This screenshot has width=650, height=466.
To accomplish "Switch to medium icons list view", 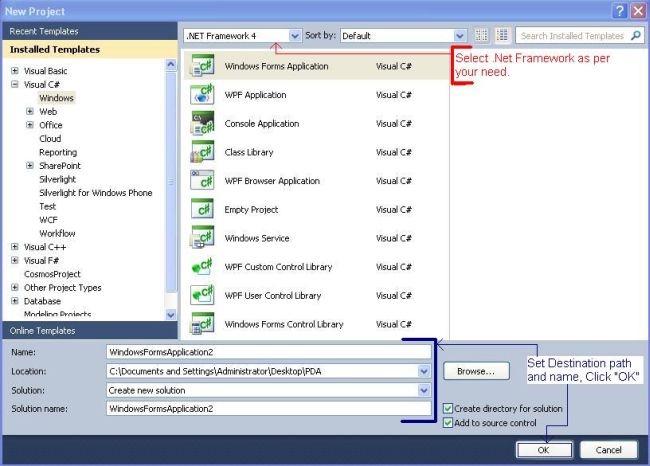I will (502, 35).
